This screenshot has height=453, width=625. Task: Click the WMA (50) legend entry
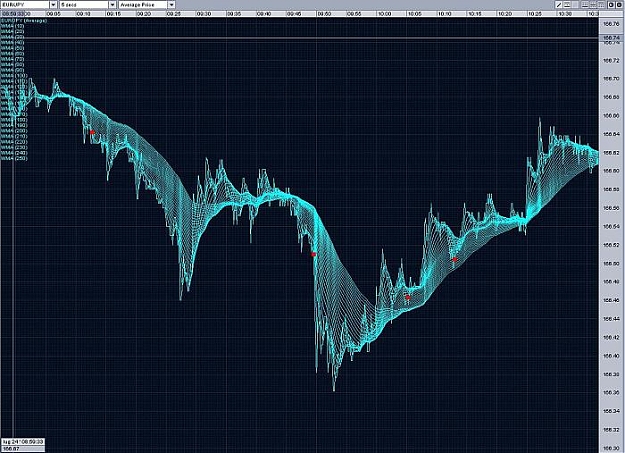tap(13, 48)
